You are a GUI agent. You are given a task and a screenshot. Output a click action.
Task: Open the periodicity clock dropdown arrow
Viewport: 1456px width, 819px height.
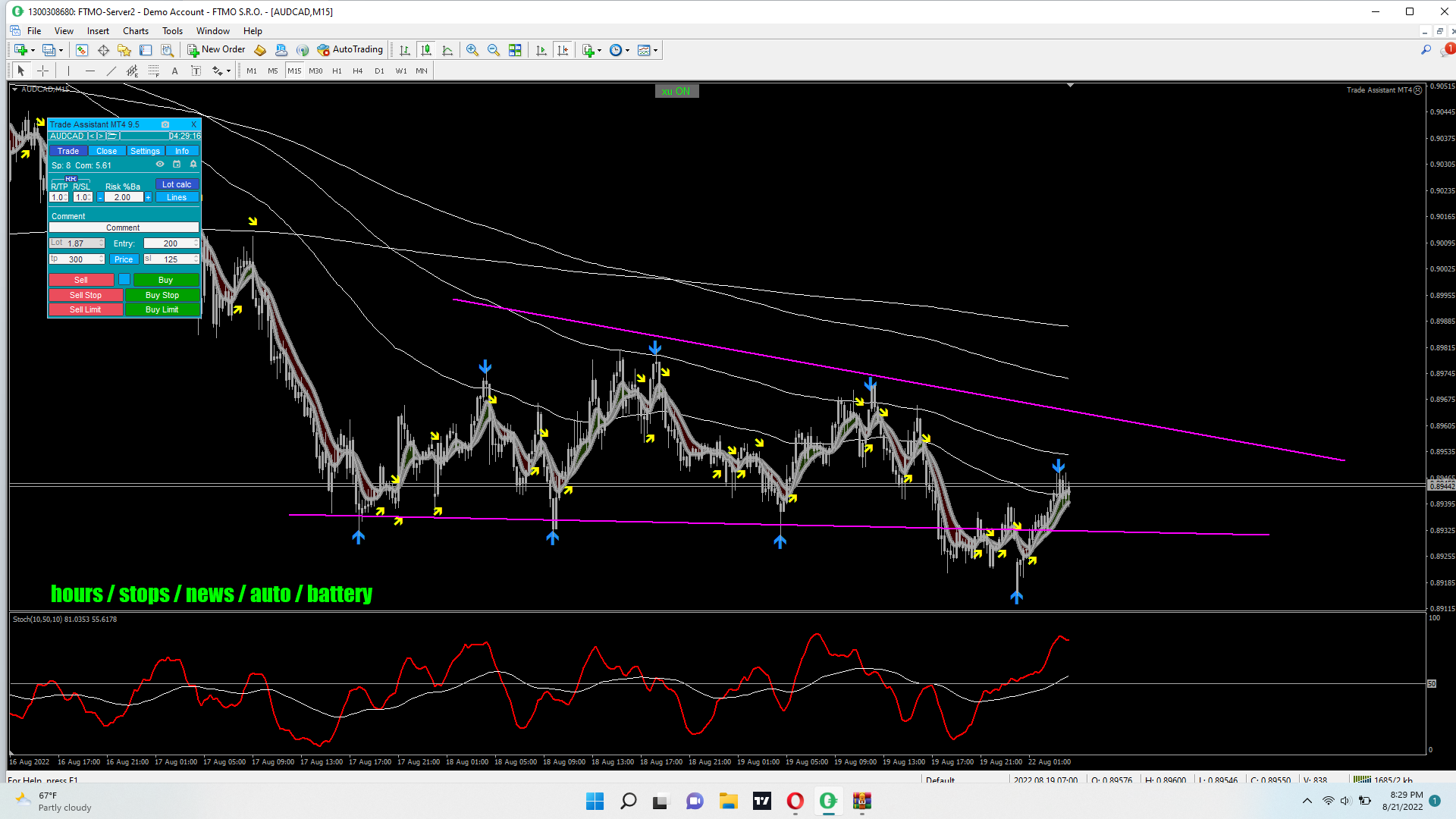(x=628, y=51)
